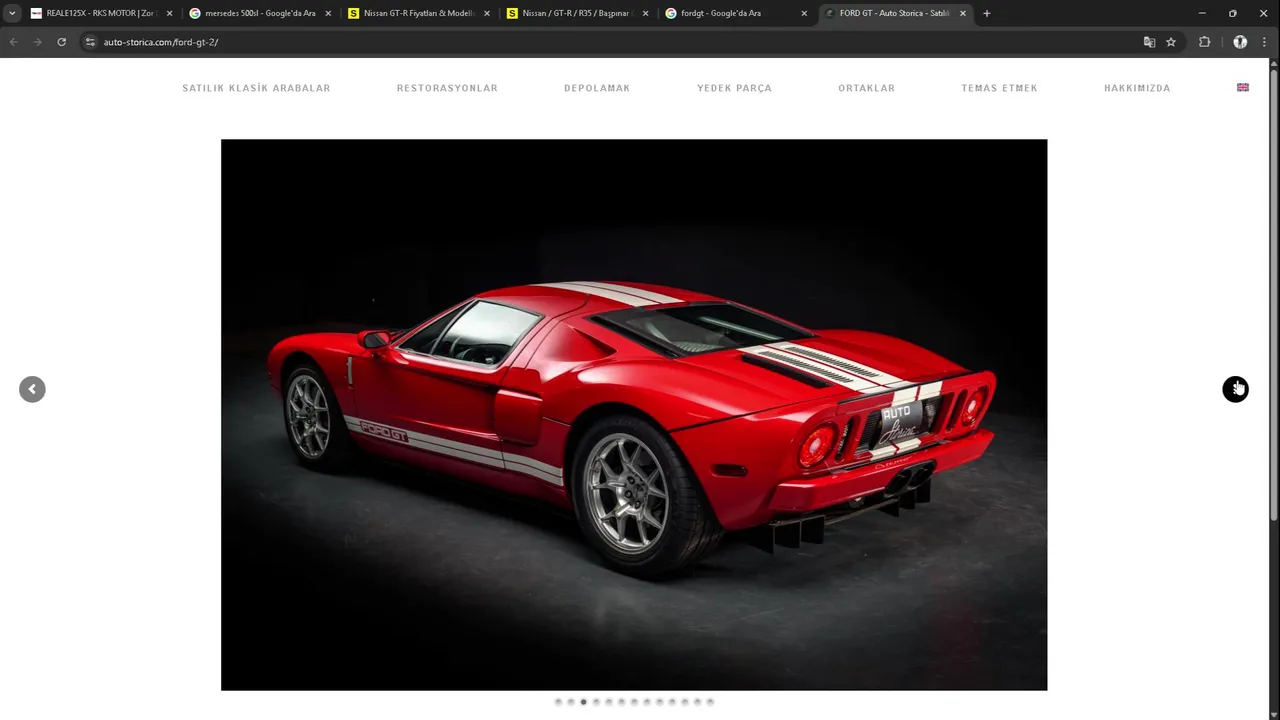The height and width of the screenshot is (720, 1280).
Task: Close the Nissan / GT-R / R35 tab
Action: click(645, 13)
